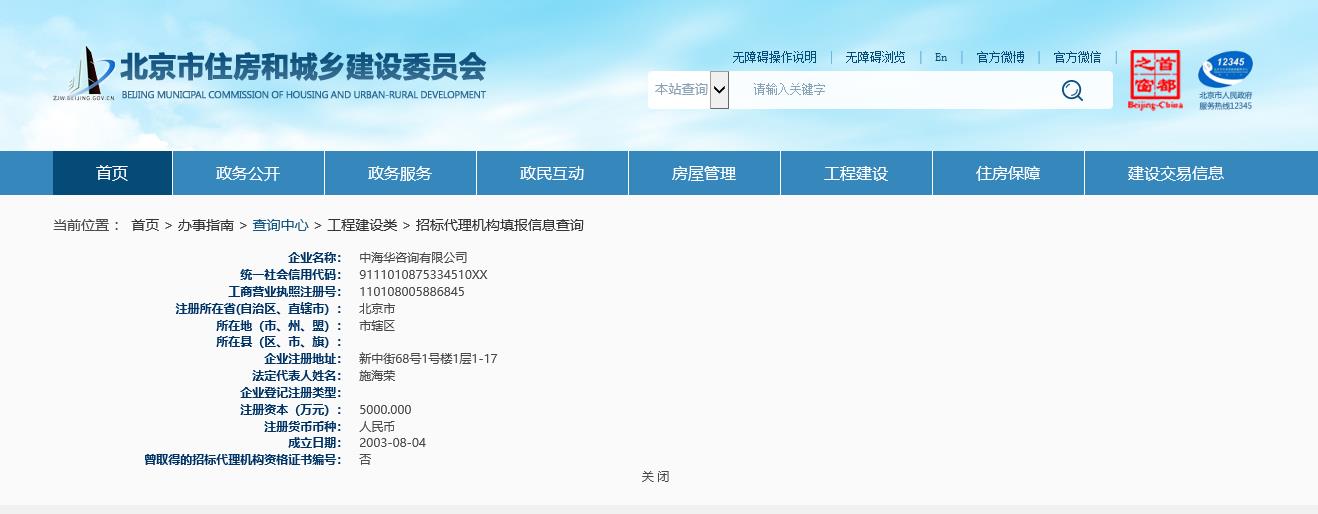This screenshot has height=514, width=1318.
Task: Click the 无障碍操作说明 link
Action: [774, 57]
